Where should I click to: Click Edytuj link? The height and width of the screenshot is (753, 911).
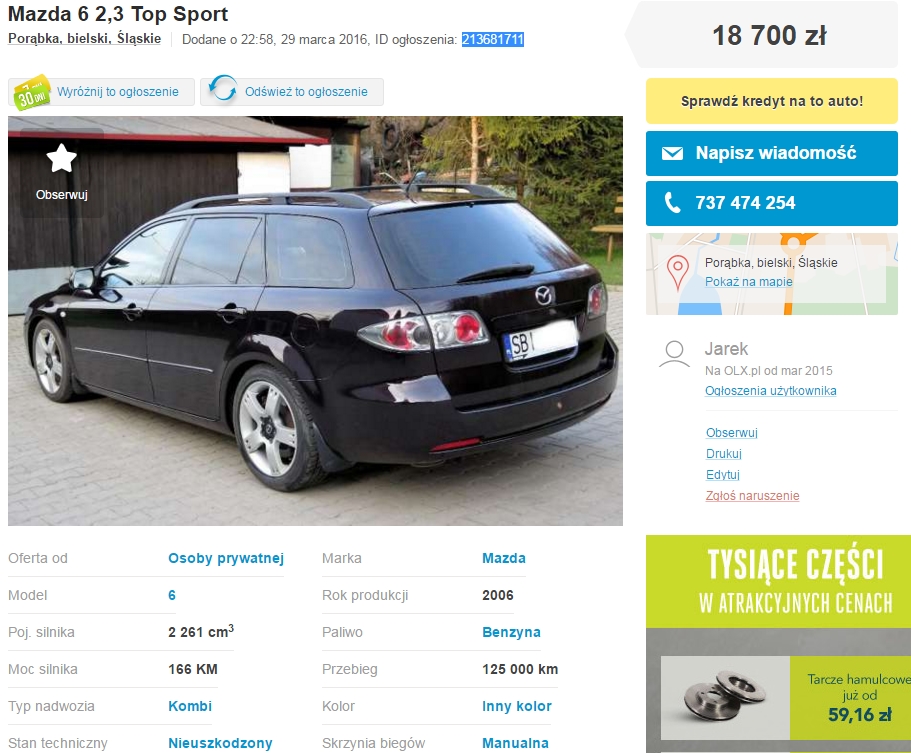tap(722, 475)
